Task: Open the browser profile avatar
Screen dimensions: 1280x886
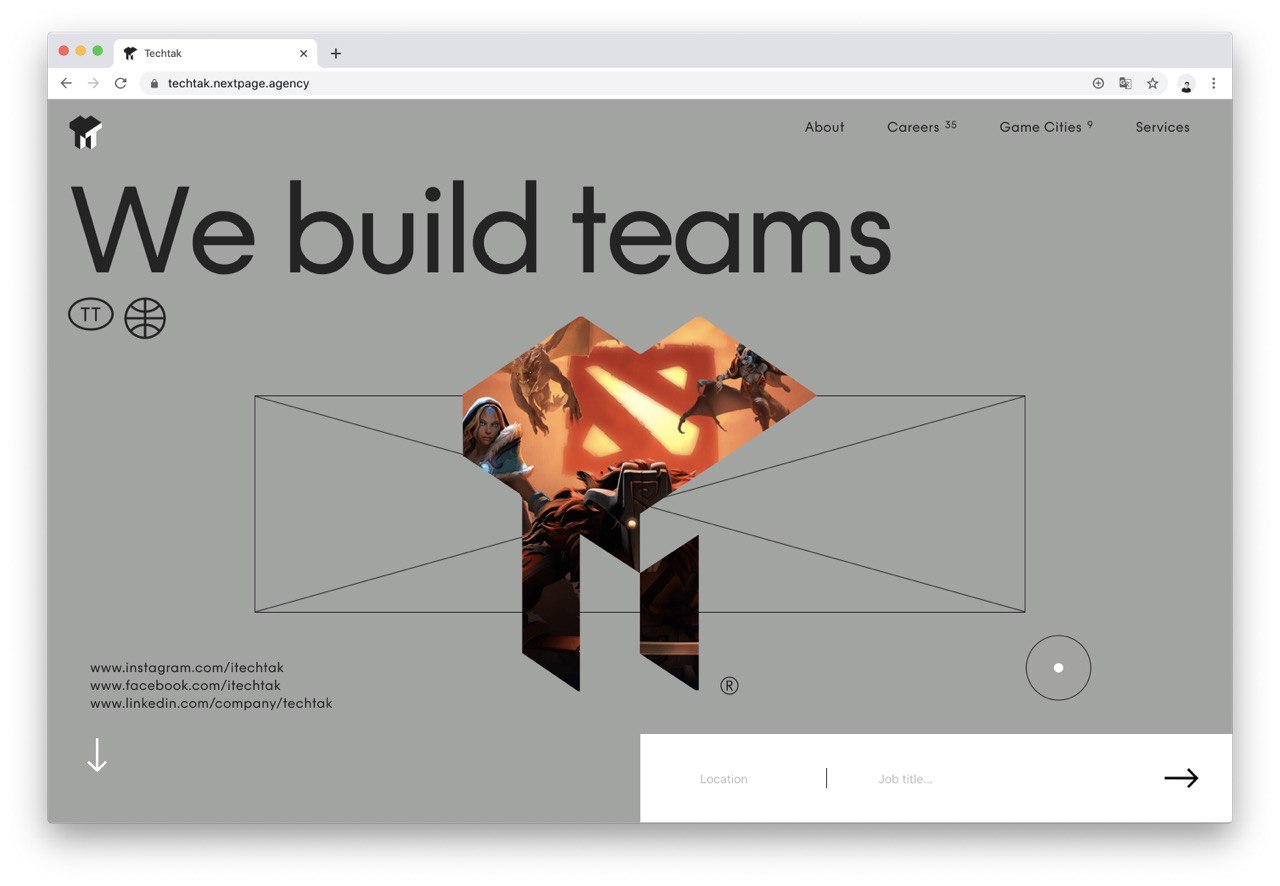Action: pos(1186,84)
